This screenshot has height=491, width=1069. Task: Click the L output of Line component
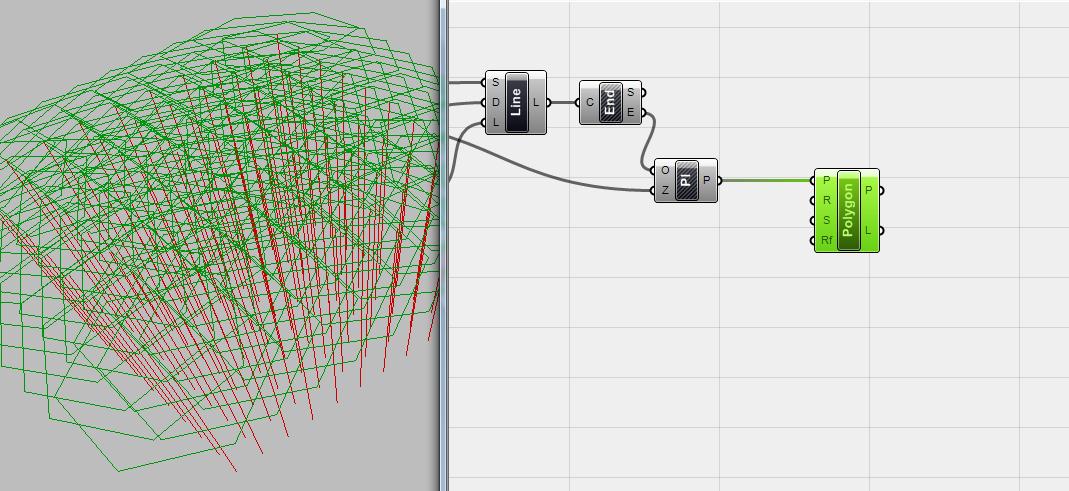pyautogui.click(x=537, y=102)
